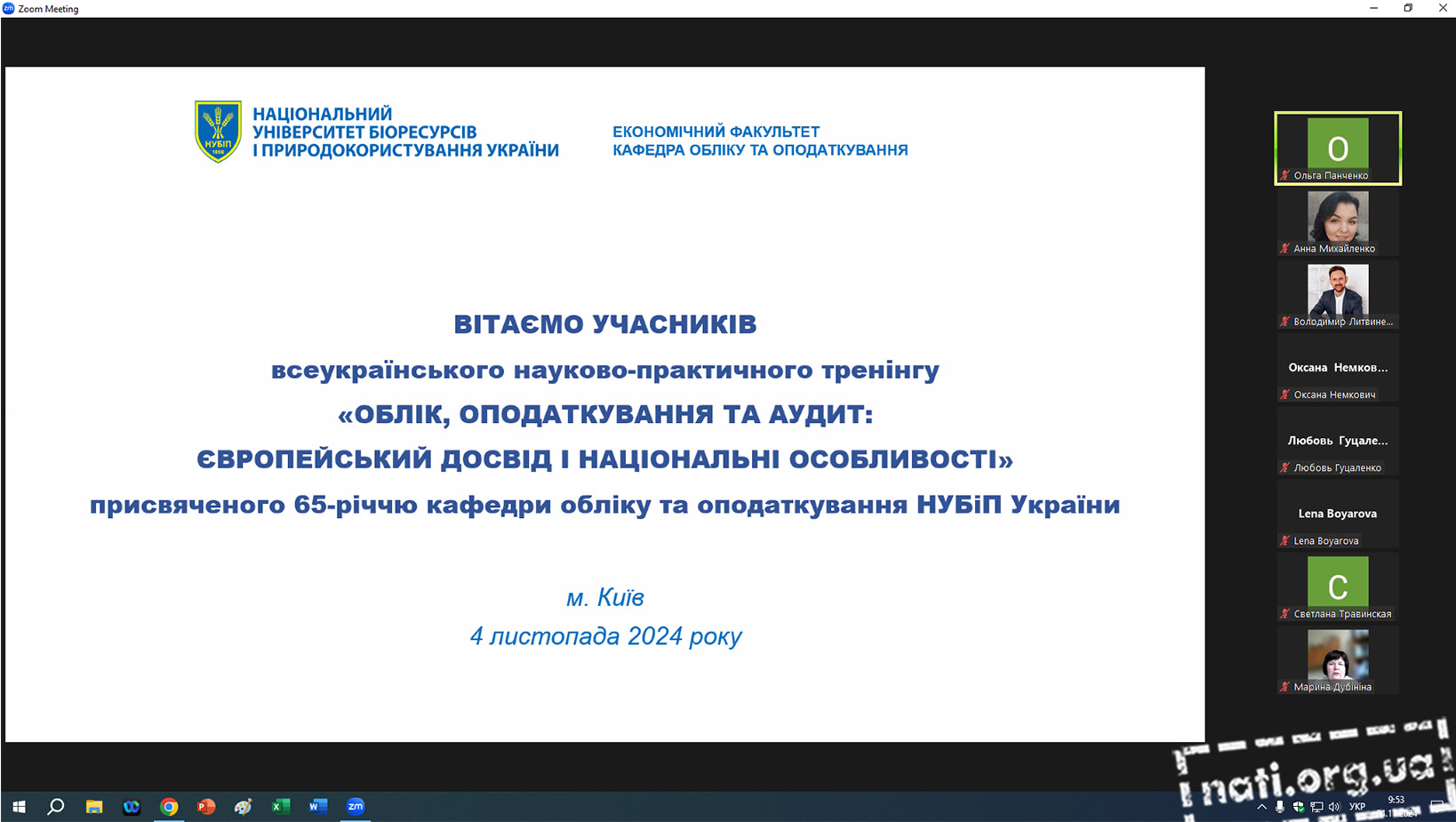Switch to Excel in taskbar

pos(281,807)
